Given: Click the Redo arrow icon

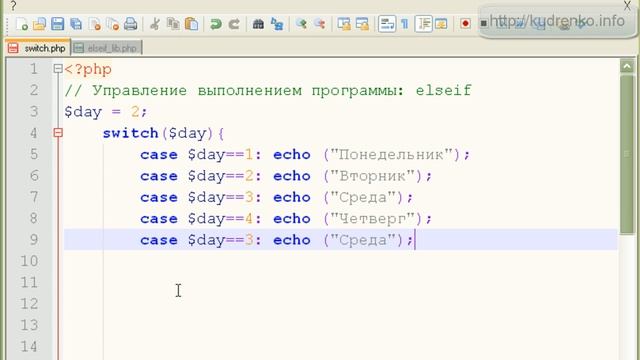Looking at the screenshot, I should click(x=234, y=24).
